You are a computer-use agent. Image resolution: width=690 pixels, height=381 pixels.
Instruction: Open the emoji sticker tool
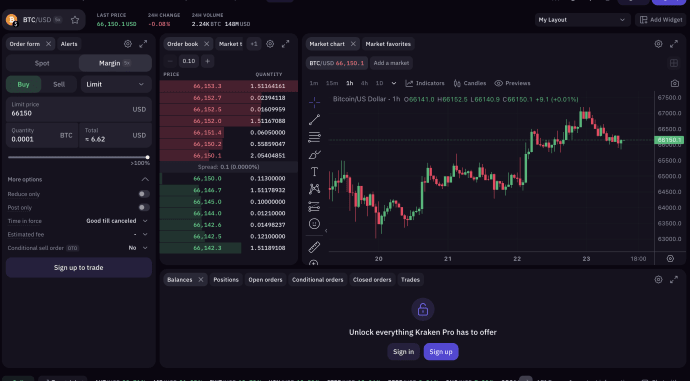coord(314,223)
